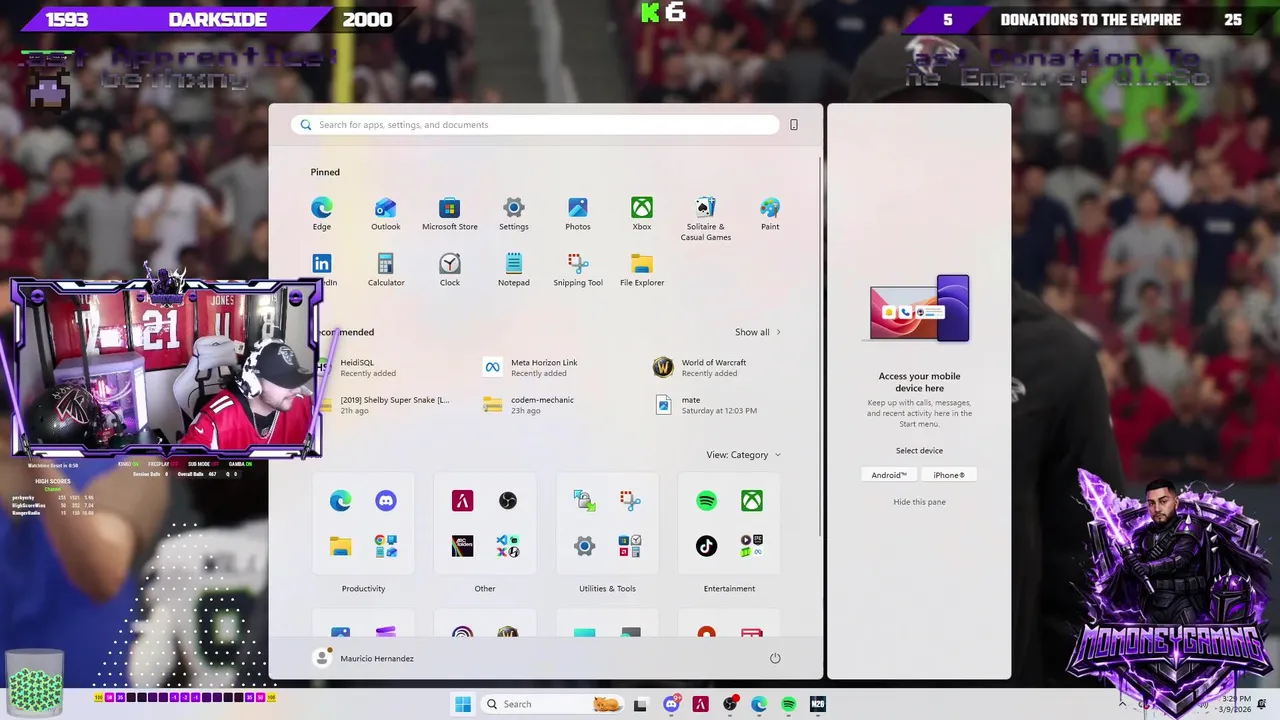Screen dimensions: 1280x720
Task: Click Hide this pane link
Action: (x=919, y=502)
